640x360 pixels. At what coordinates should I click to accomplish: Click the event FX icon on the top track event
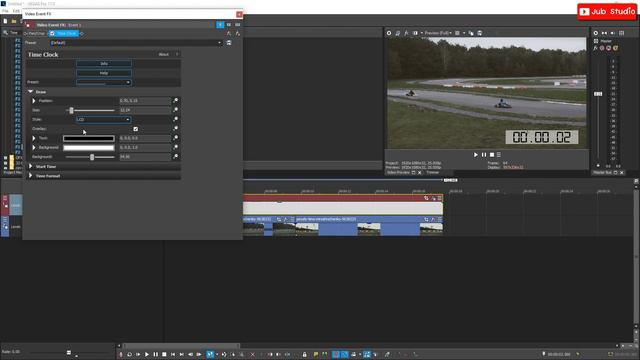[x=433, y=198]
